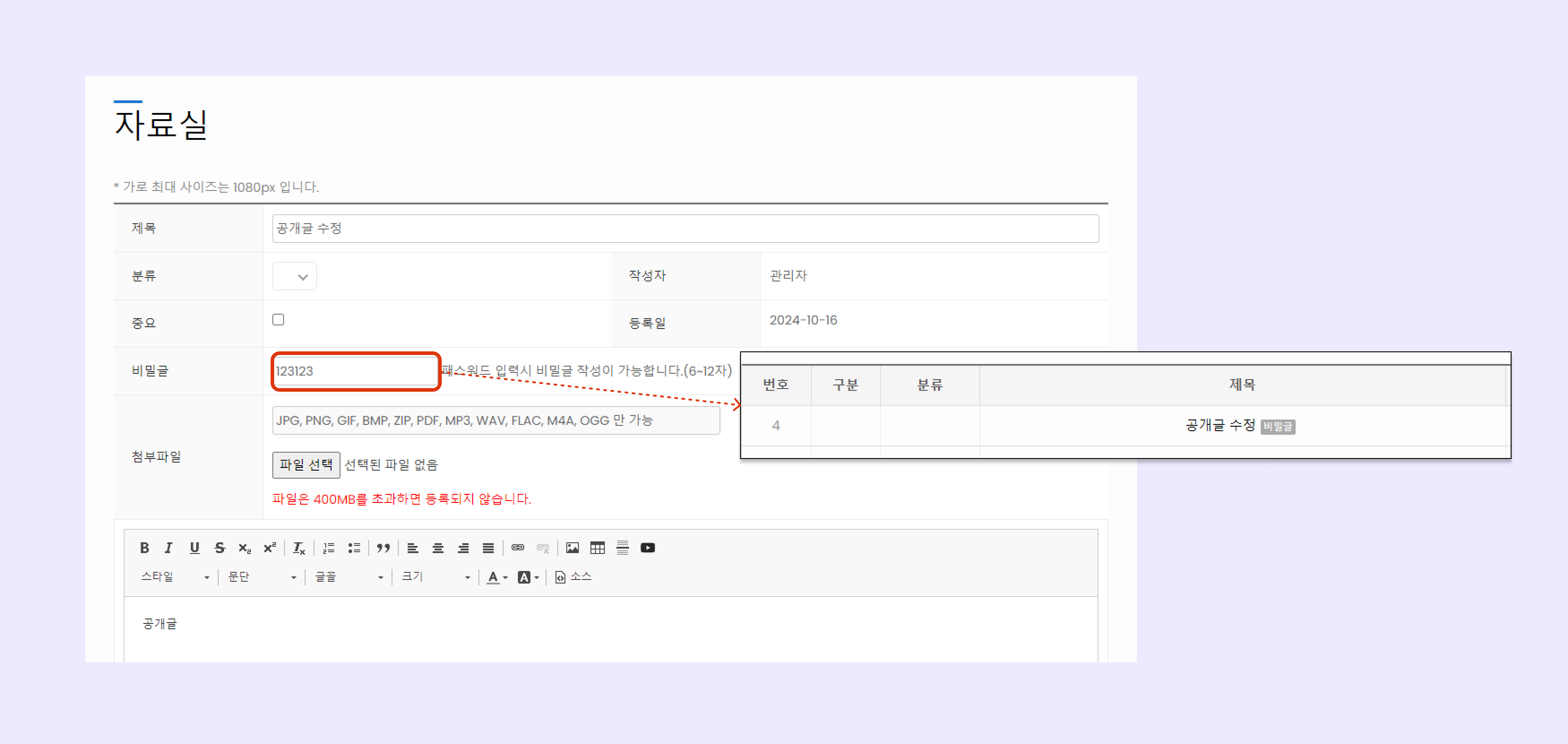Viewport: 1568px width, 744px height.
Task: Expand the 문단 paragraph format dropdown
Action: click(262, 576)
